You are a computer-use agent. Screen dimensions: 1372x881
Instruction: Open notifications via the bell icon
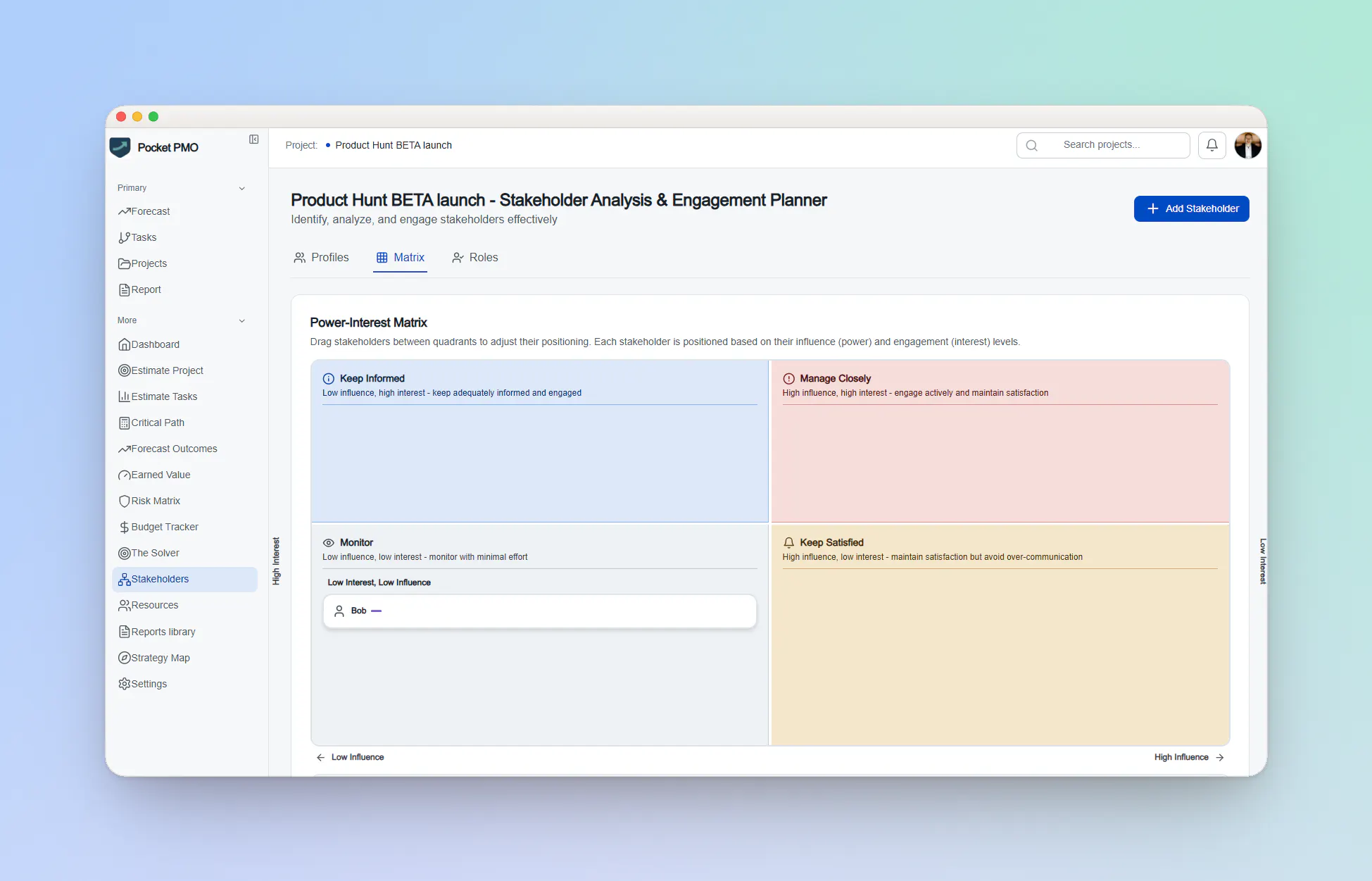click(x=1211, y=145)
